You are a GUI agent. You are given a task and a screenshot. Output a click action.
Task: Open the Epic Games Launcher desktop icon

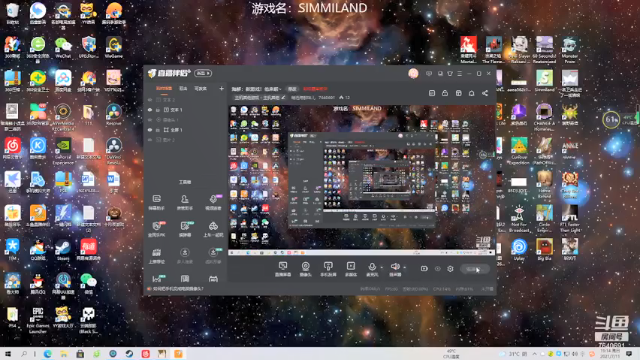point(38,320)
